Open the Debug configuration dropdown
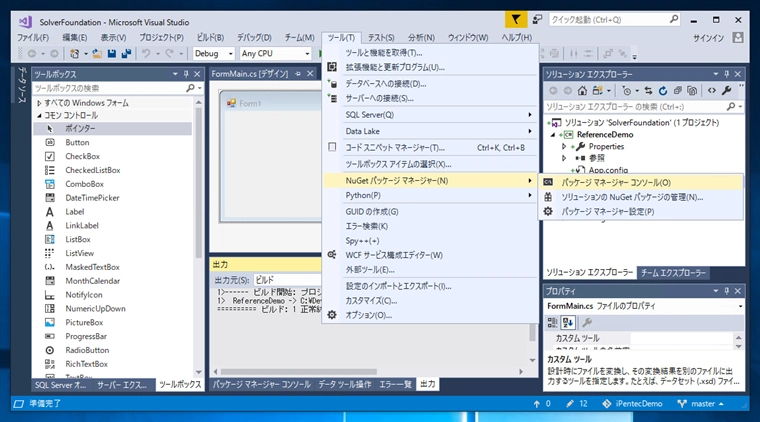760x422 pixels. point(214,53)
